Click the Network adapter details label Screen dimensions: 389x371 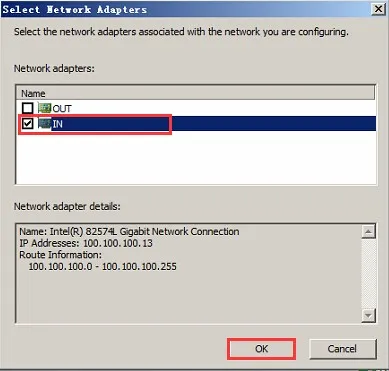(67, 206)
